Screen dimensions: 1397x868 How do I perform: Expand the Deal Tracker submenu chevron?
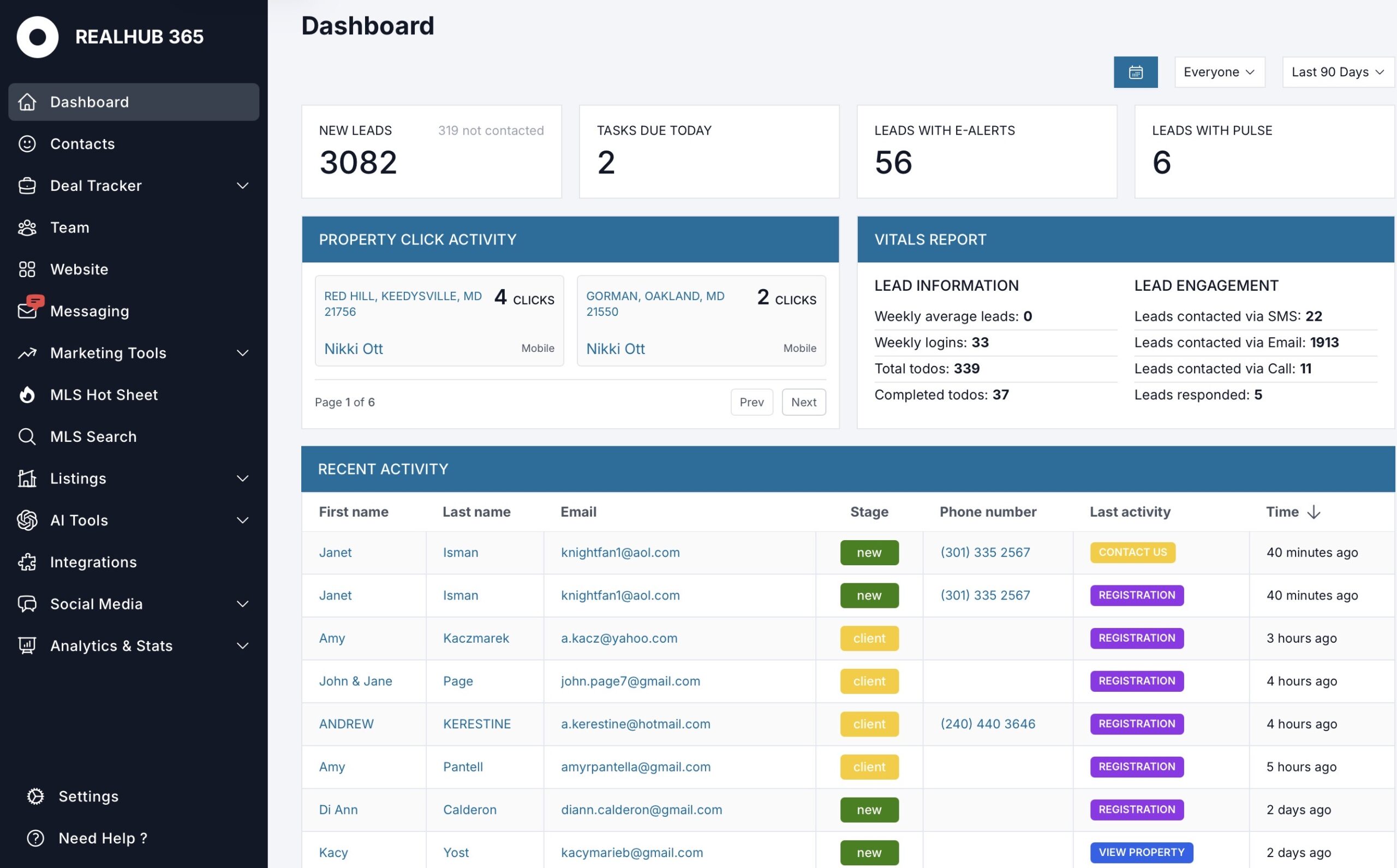[x=243, y=186]
